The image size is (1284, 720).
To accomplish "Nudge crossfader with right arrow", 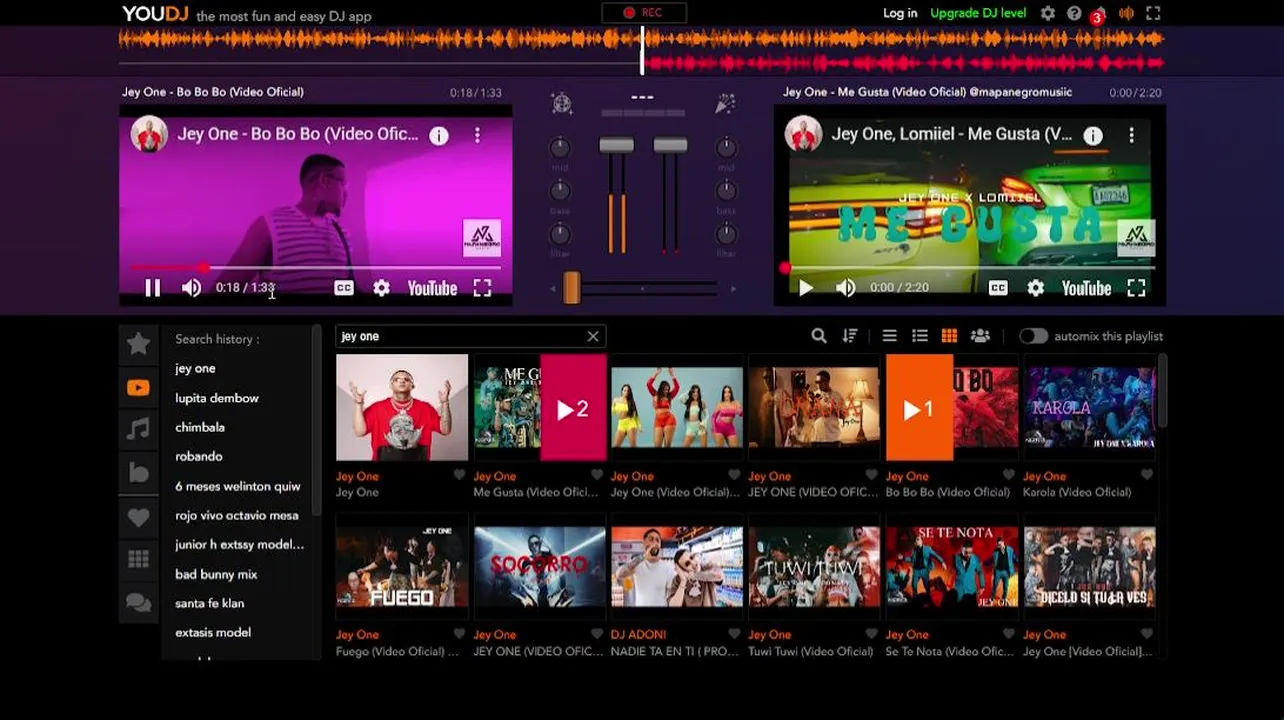I will 733,289.
